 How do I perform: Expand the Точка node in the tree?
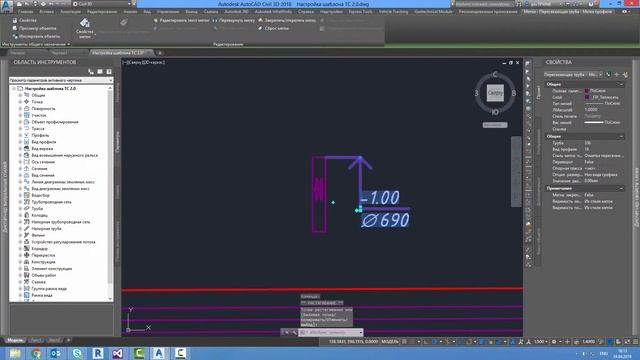[x=20, y=102]
